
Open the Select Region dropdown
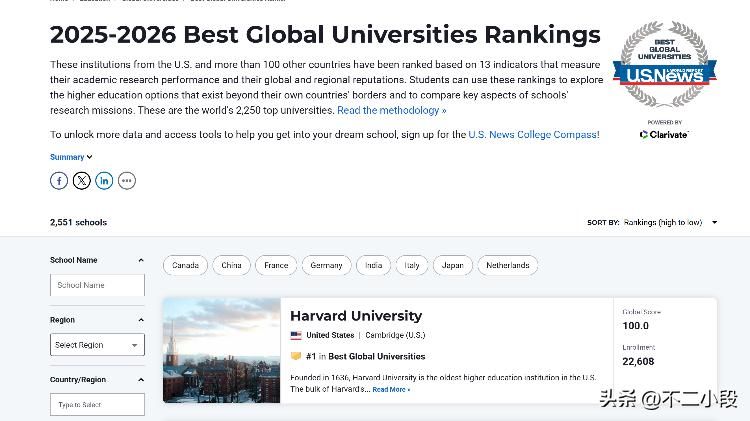click(x=97, y=344)
